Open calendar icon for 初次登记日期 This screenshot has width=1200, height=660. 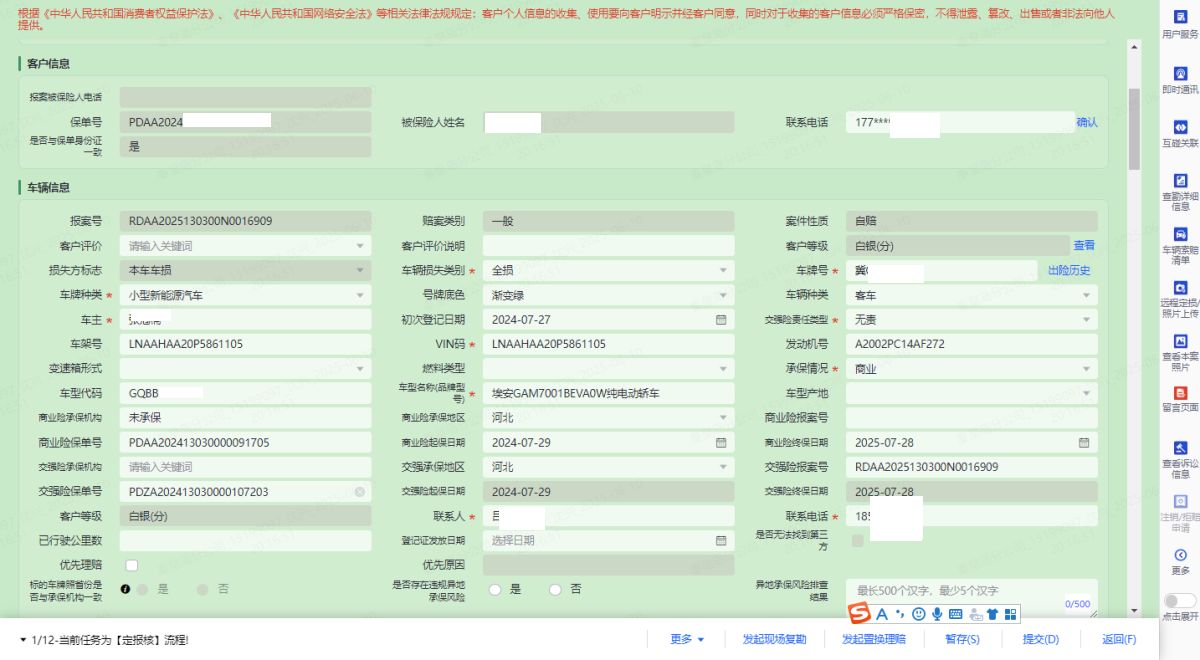(x=721, y=320)
